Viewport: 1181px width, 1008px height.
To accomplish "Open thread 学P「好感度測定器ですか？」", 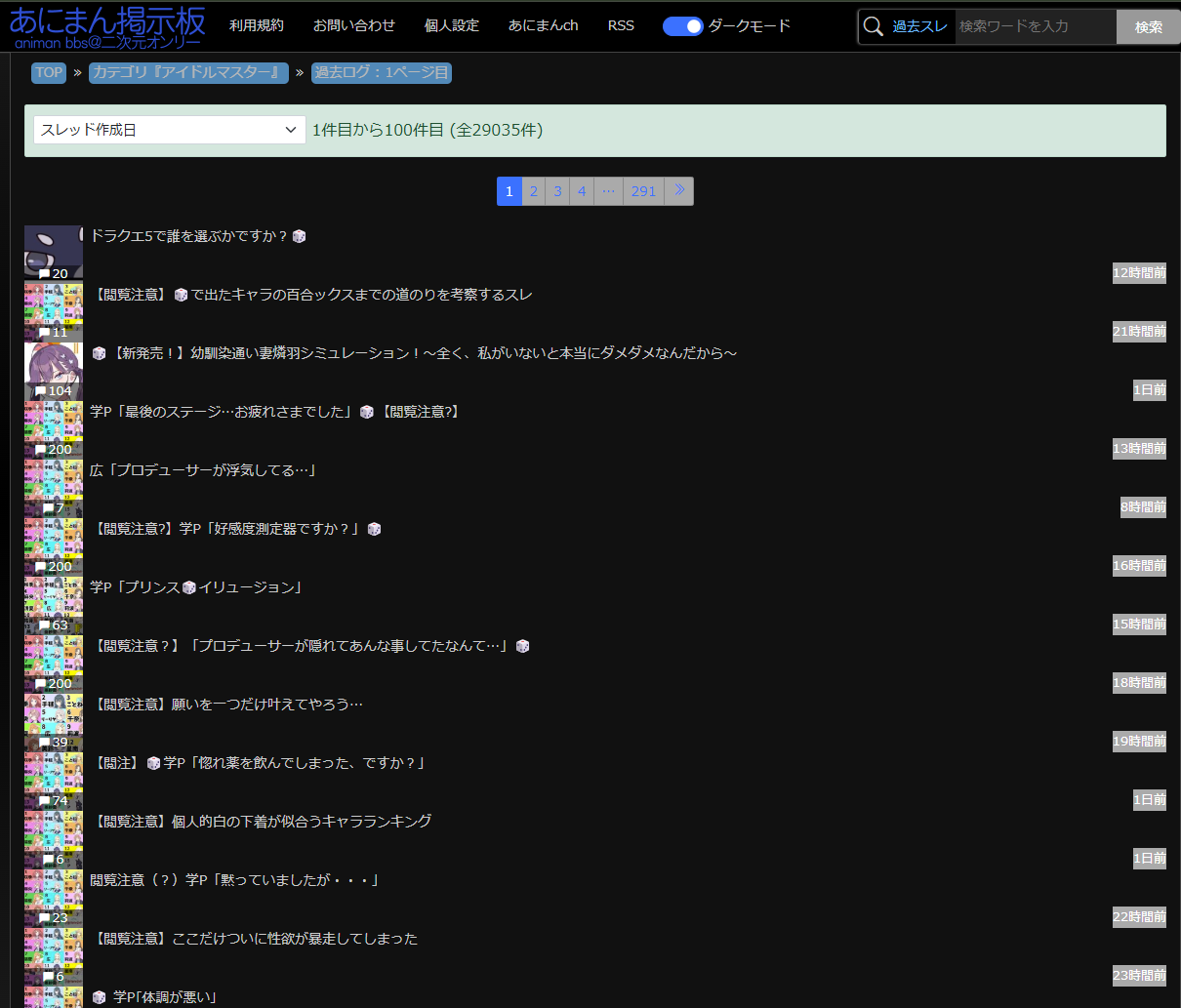I will (236, 529).
